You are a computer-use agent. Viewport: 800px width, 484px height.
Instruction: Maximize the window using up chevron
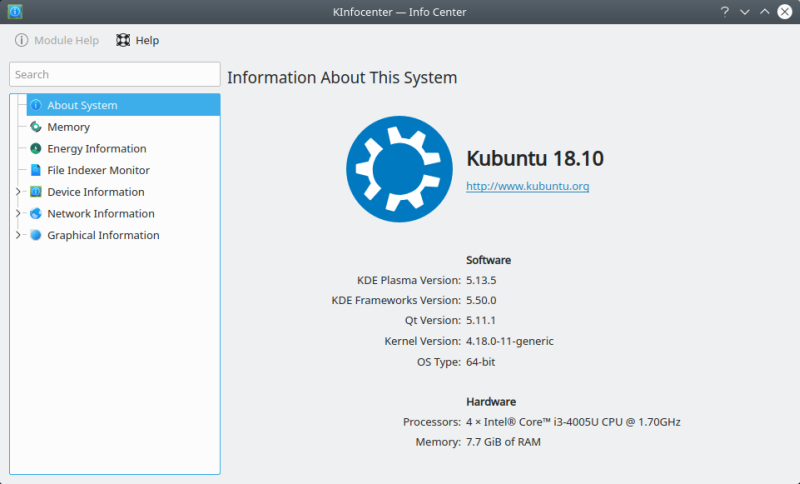point(764,11)
